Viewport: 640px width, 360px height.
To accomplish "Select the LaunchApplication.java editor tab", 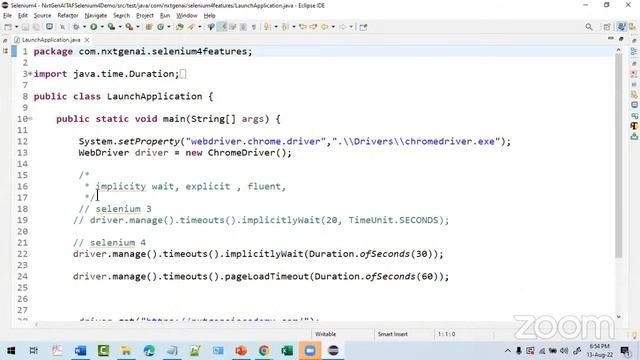I will click(x=51, y=40).
